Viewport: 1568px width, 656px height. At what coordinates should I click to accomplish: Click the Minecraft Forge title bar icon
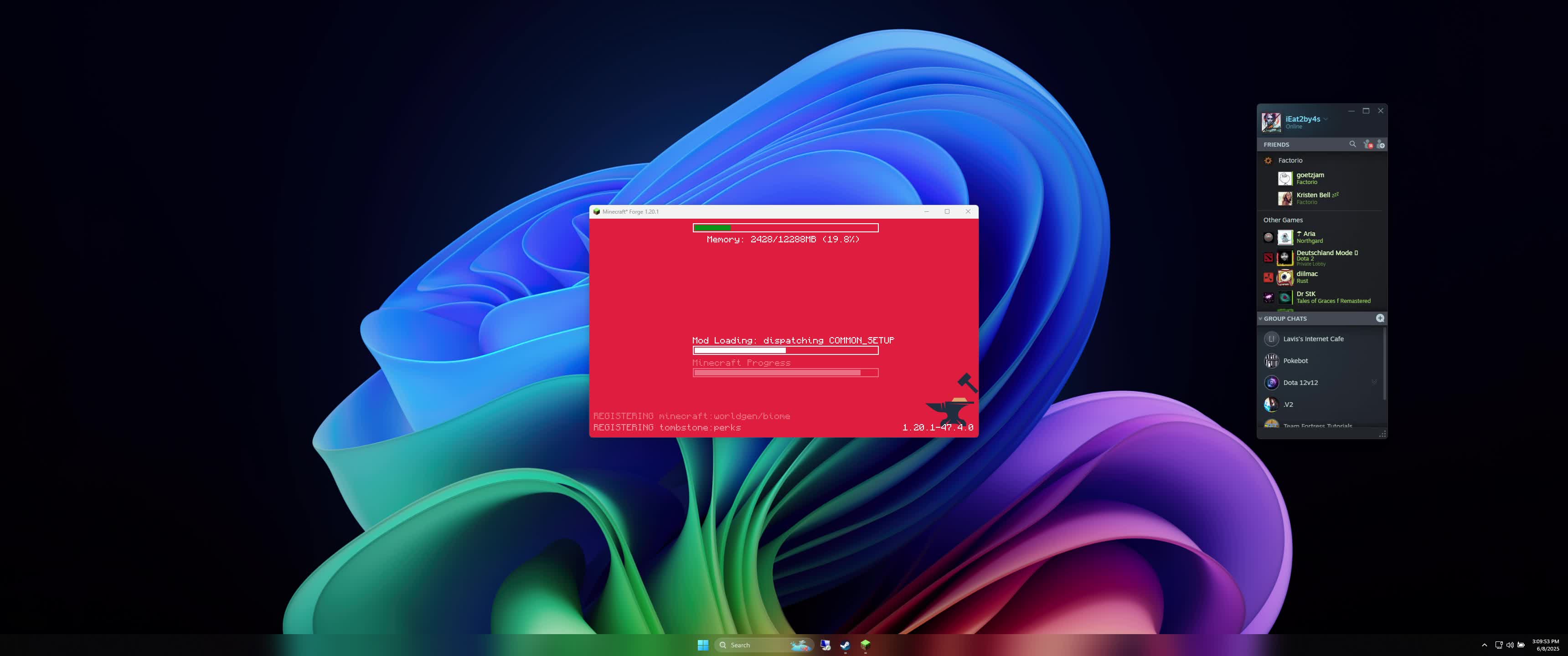click(x=597, y=212)
